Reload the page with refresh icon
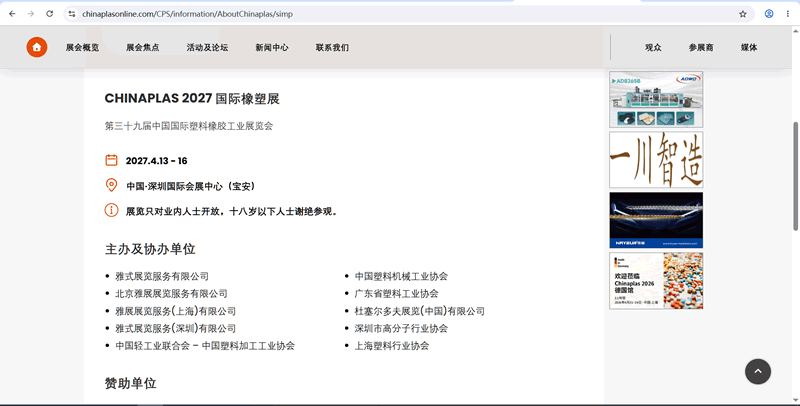The image size is (800, 406). pos(49,14)
